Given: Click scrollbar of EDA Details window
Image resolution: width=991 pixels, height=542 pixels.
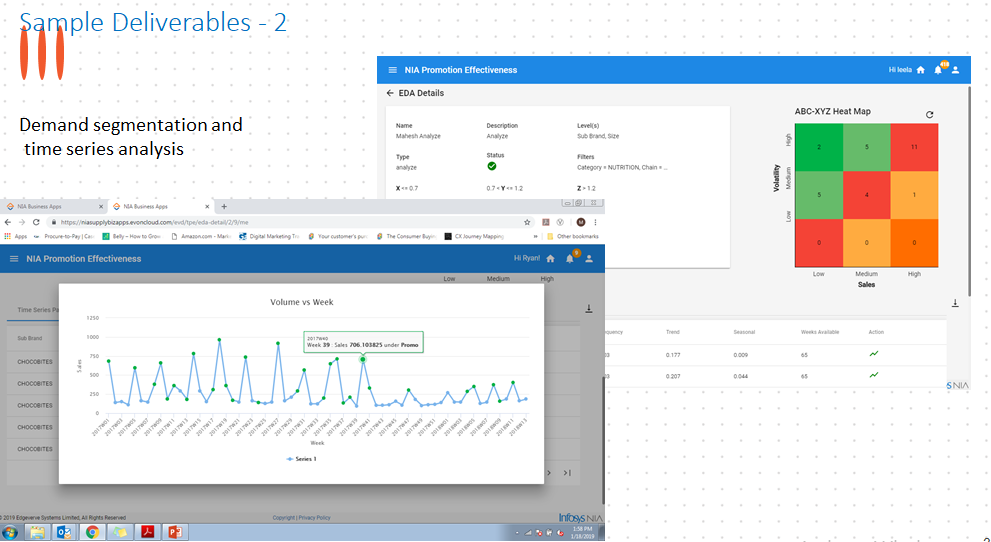Looking at the screenshot, I should point(970,191).
